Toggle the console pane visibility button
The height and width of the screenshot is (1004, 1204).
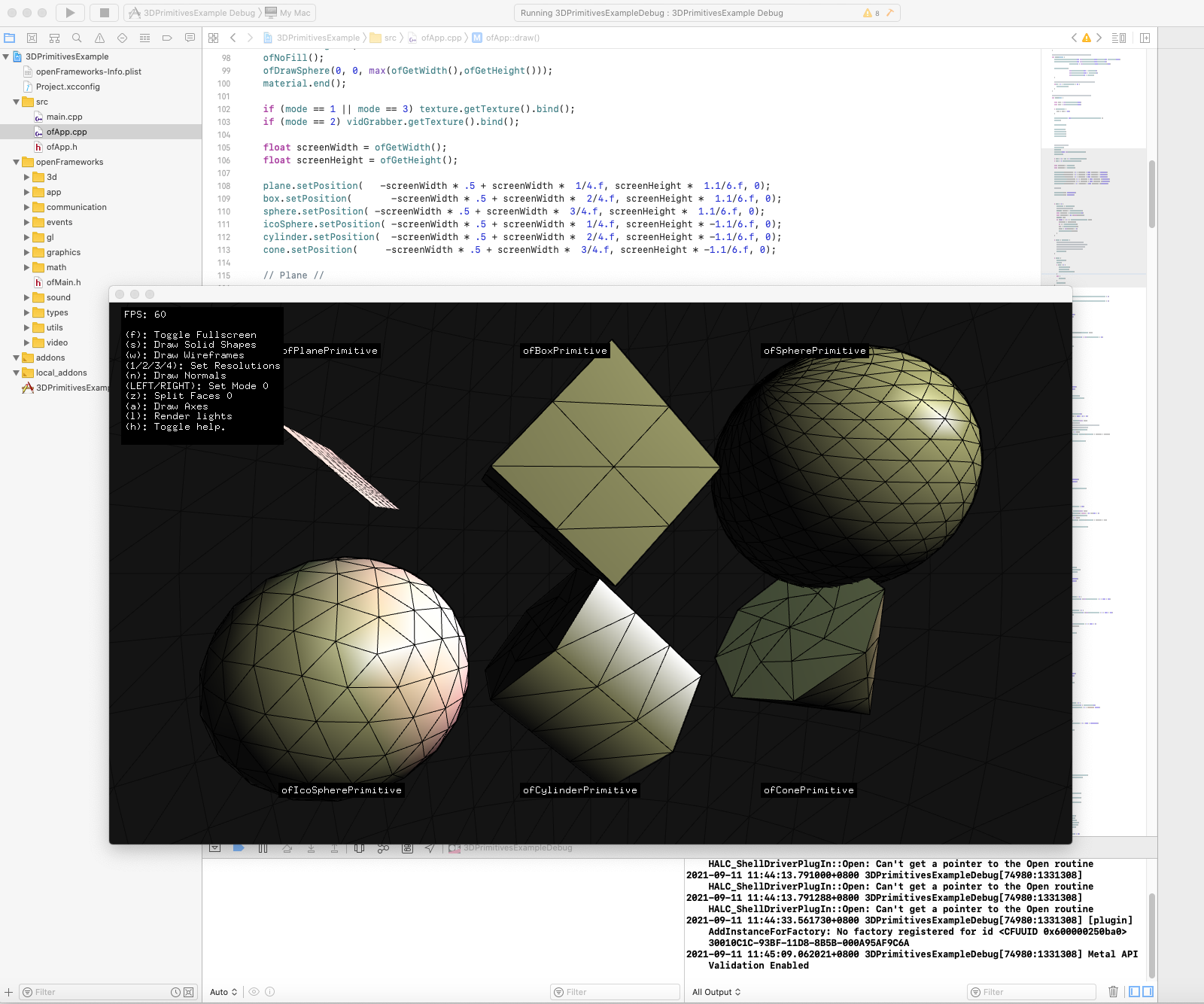coord(1148,992)
